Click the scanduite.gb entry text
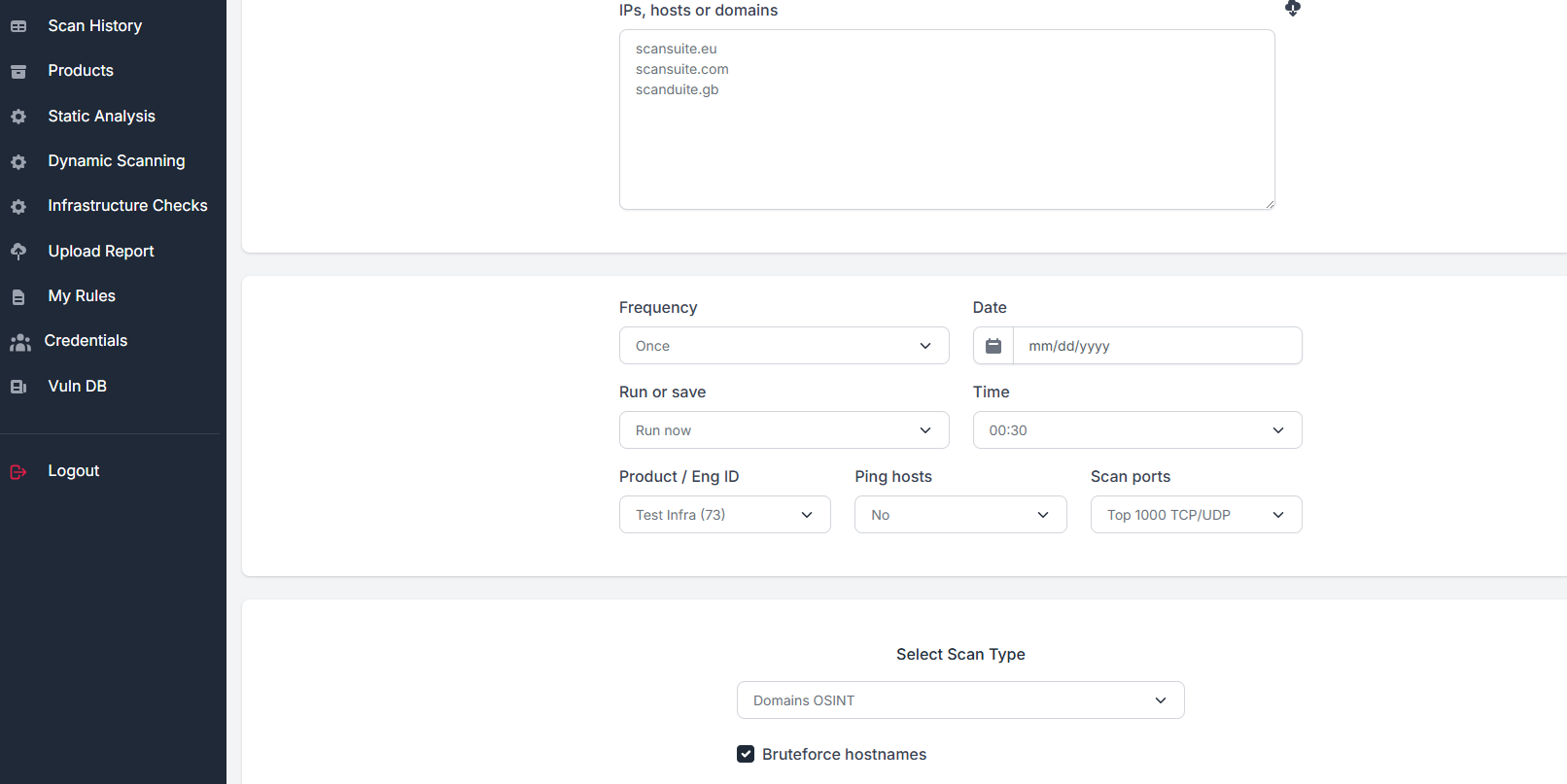Viewport: 1567px width, 784px height. pyautogui.click(x=678, y=89)
